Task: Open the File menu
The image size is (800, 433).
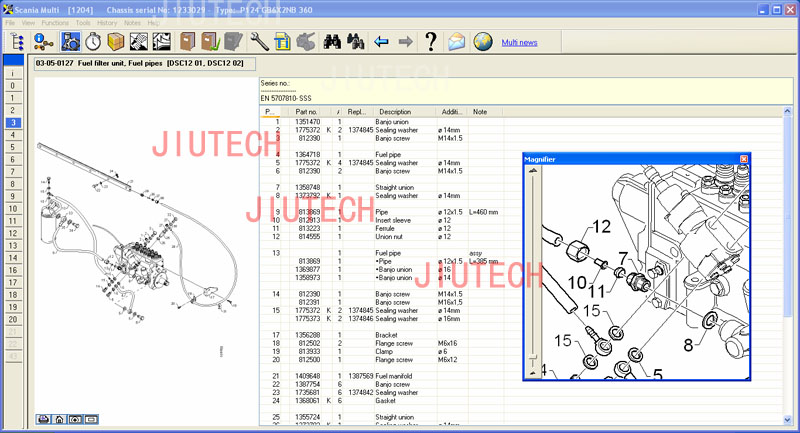Action: (10, 23)
